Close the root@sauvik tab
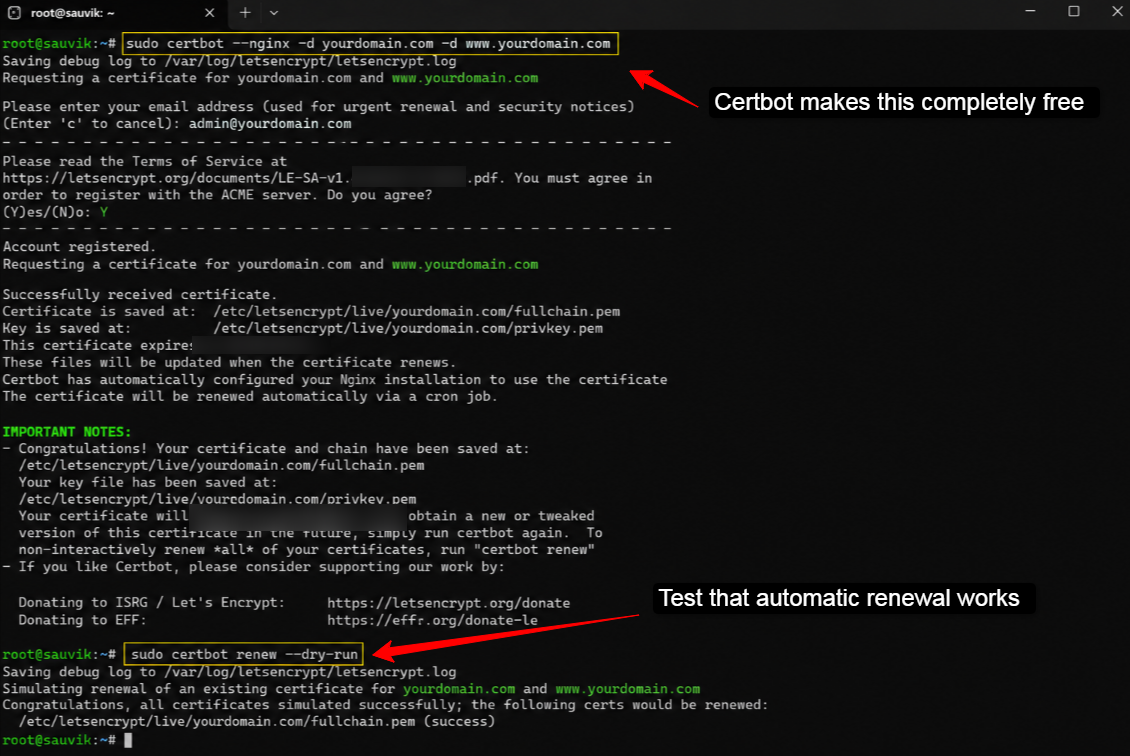The width and height of the screenshot is (1130, 756). (210, 13)
